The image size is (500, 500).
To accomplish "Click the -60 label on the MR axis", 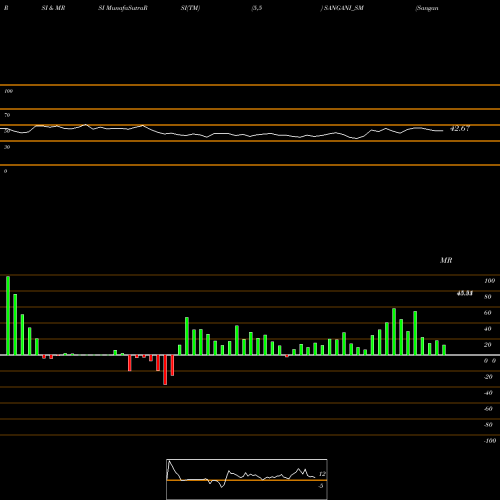I will click(488, 409).
